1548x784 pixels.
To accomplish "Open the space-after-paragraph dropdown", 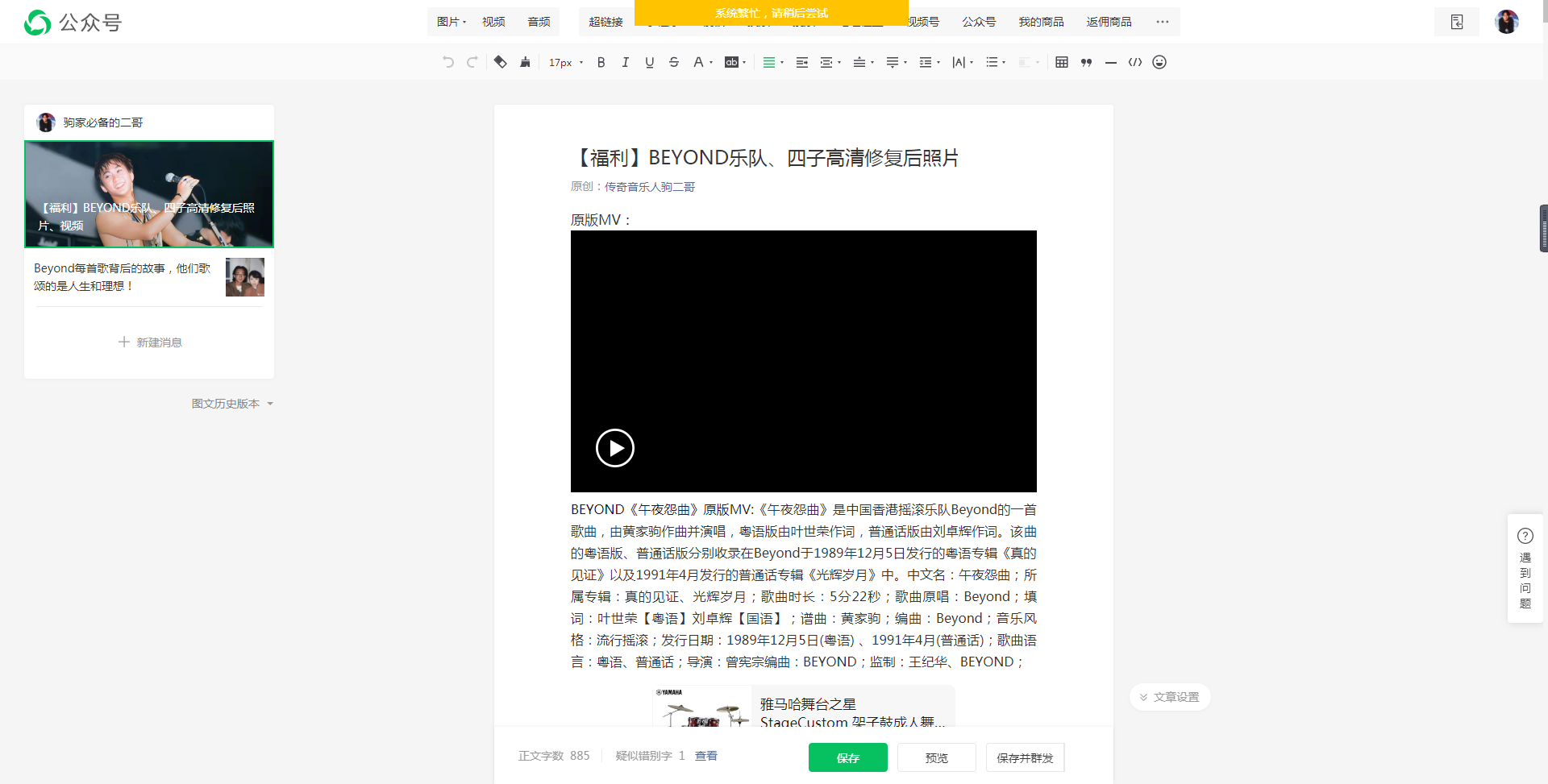I will [897, 62].
